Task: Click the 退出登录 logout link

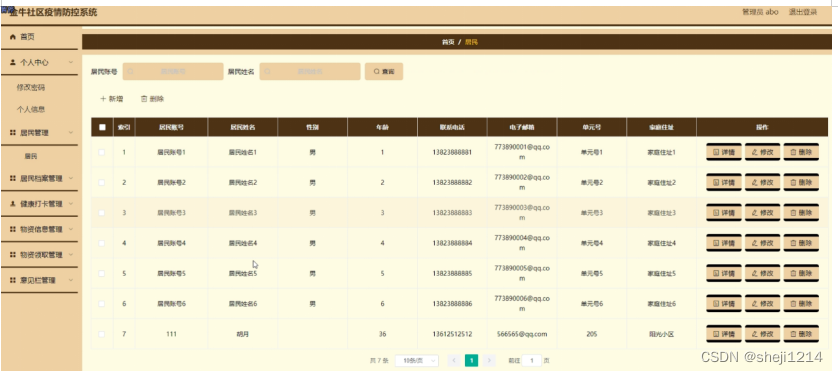Action: pyautogui.click(x=803, y=12)
